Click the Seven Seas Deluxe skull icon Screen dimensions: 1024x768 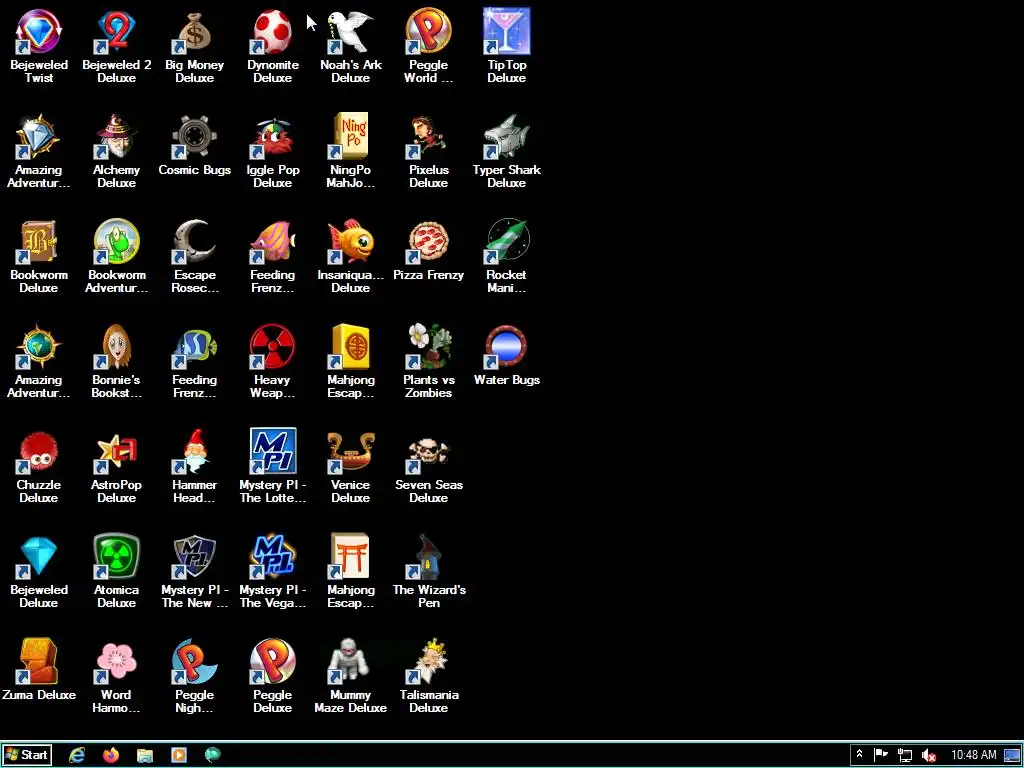click(428, 452)
